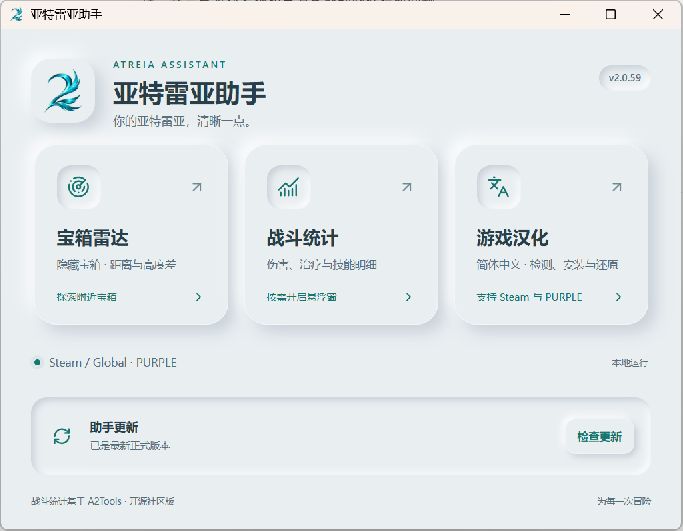Open 战斗统计 via its diagonal arrow icon
This screenshot has width=683, height=531.
[407, 187]
